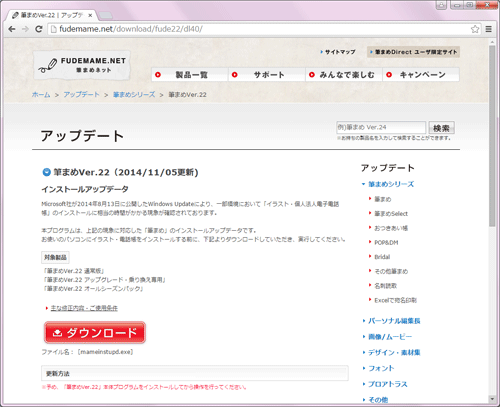Click the FUDEMAME.NET logo

(x=82, y=65)
